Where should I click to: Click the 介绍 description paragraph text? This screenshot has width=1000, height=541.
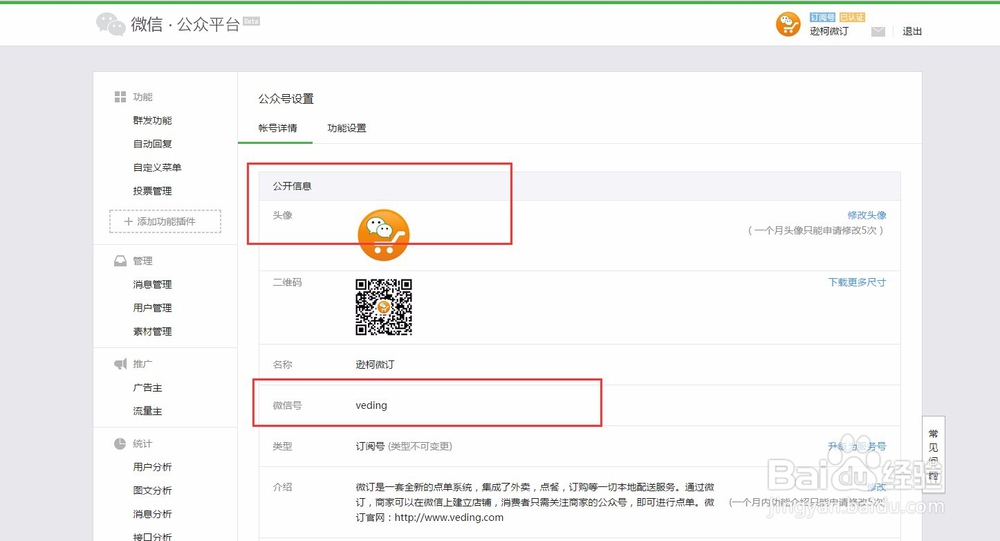point(535,502)
